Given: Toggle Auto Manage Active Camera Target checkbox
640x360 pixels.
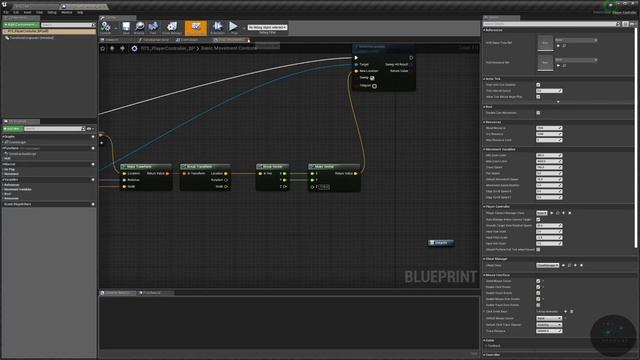Looking at the screenshot, I should tap(538, 219).
